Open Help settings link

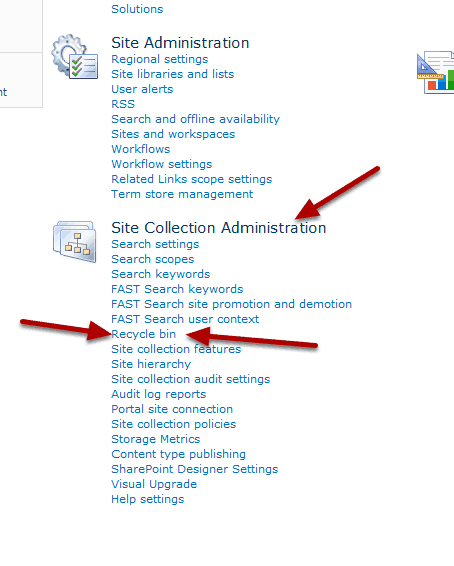pyautogui.click(x=148, y=500)
